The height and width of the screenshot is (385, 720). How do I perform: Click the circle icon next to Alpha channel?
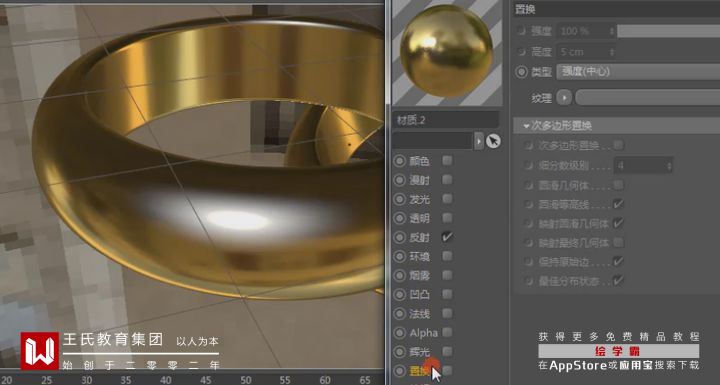click(x=400, y=333)
